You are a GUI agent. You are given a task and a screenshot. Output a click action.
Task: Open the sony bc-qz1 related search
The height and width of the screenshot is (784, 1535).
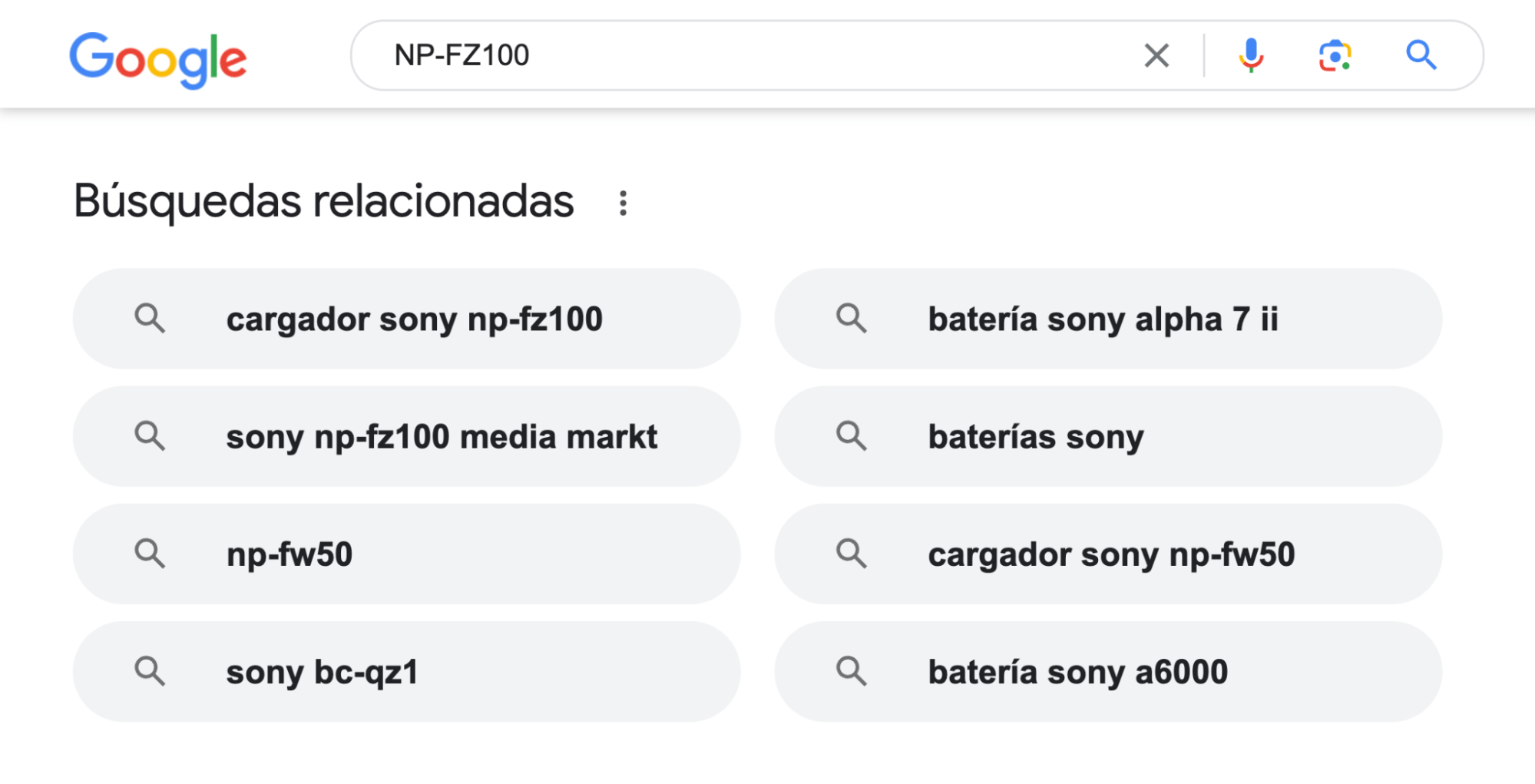pos(323,671)
